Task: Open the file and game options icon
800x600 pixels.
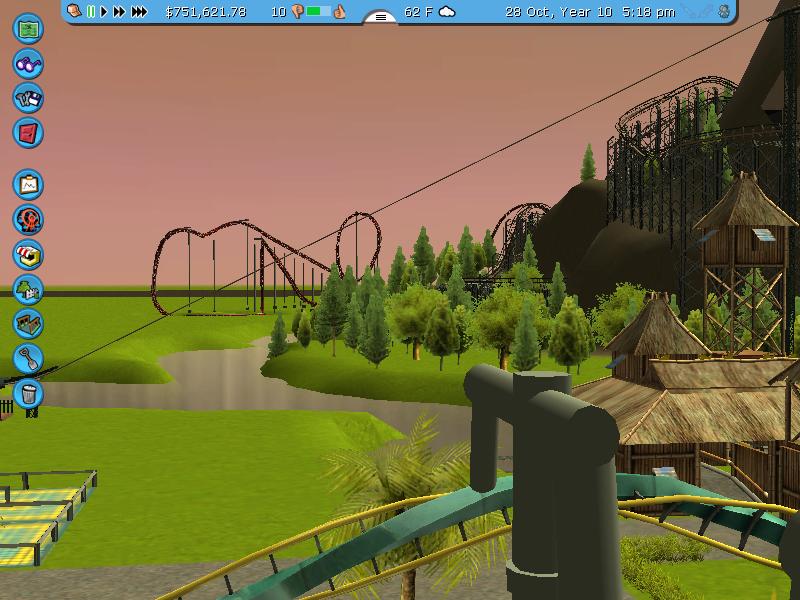Action: click(28, 98)
